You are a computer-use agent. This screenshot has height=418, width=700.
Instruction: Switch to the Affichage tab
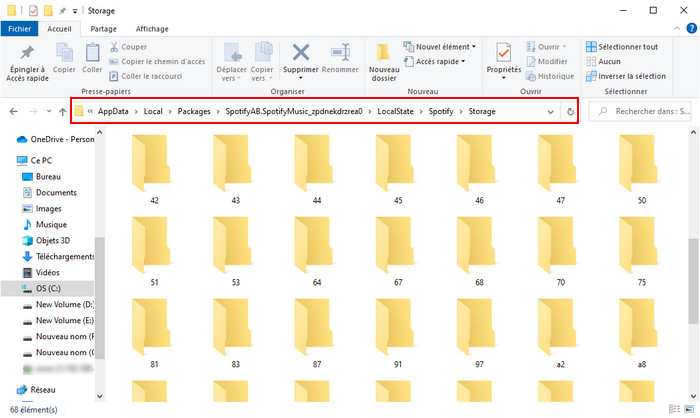click(x=152, y=29)
